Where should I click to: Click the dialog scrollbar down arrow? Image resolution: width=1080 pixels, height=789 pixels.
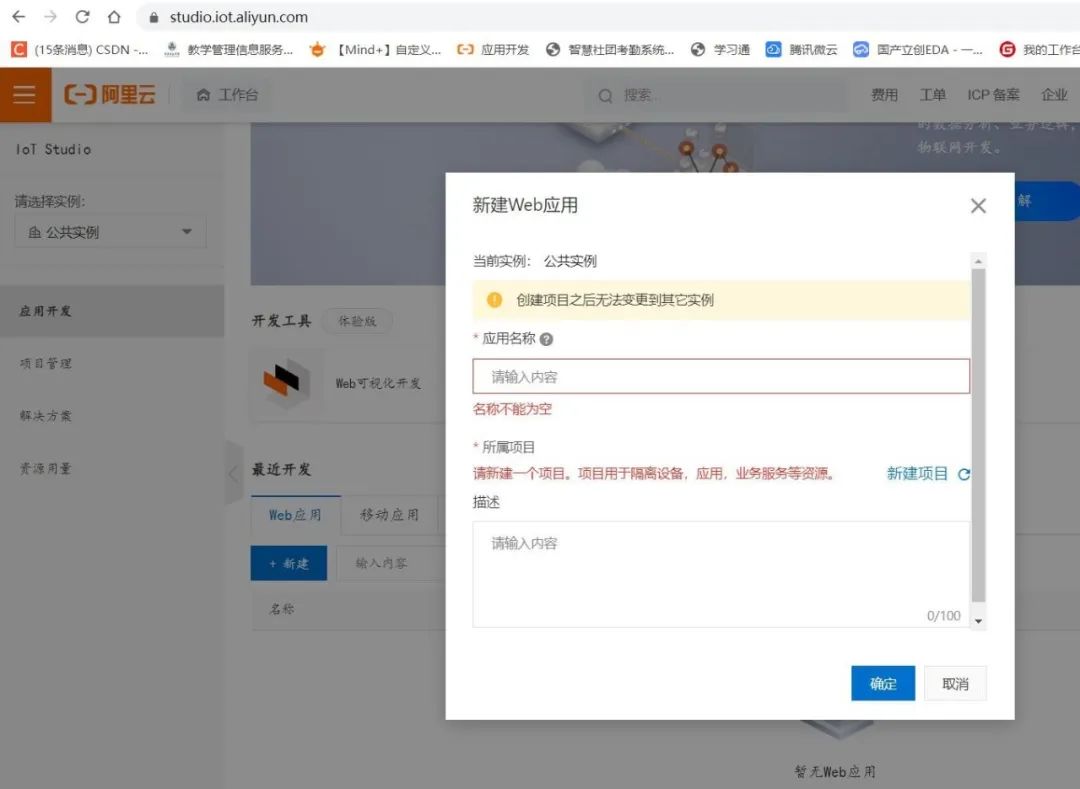coord(978,621)
